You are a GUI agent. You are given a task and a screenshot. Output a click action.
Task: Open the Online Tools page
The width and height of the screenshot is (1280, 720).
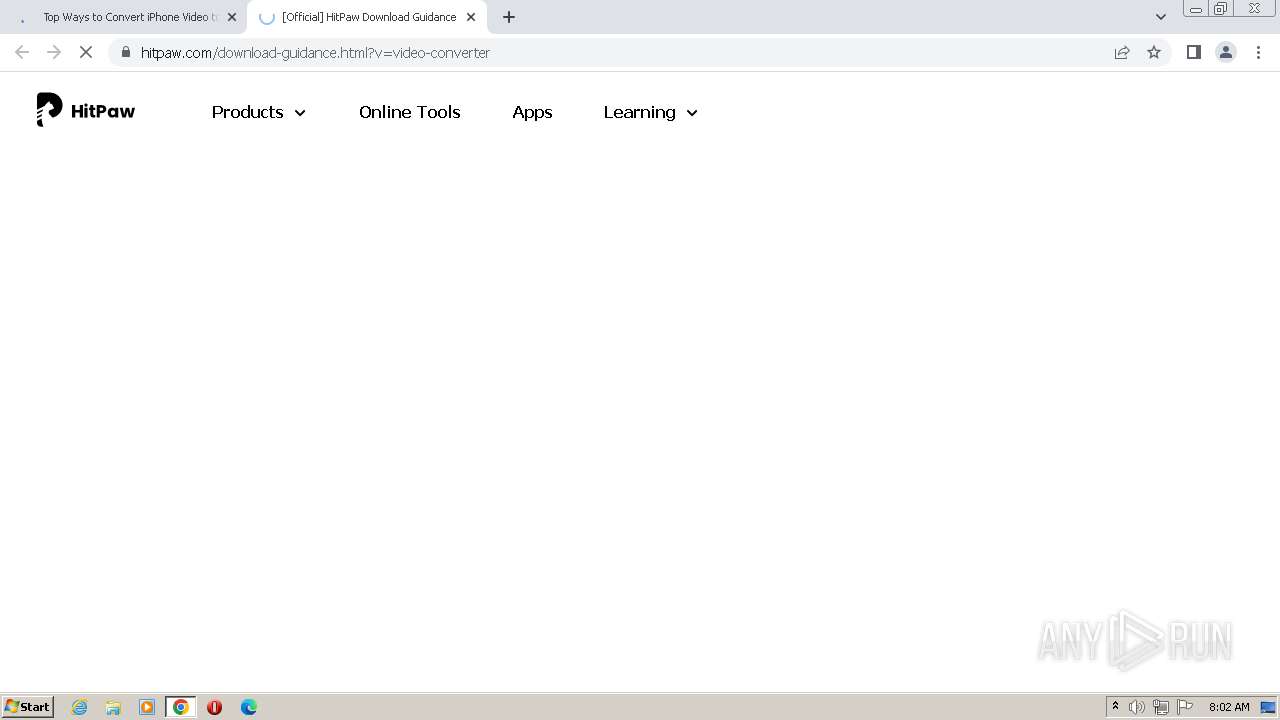[x=409, y=112]
